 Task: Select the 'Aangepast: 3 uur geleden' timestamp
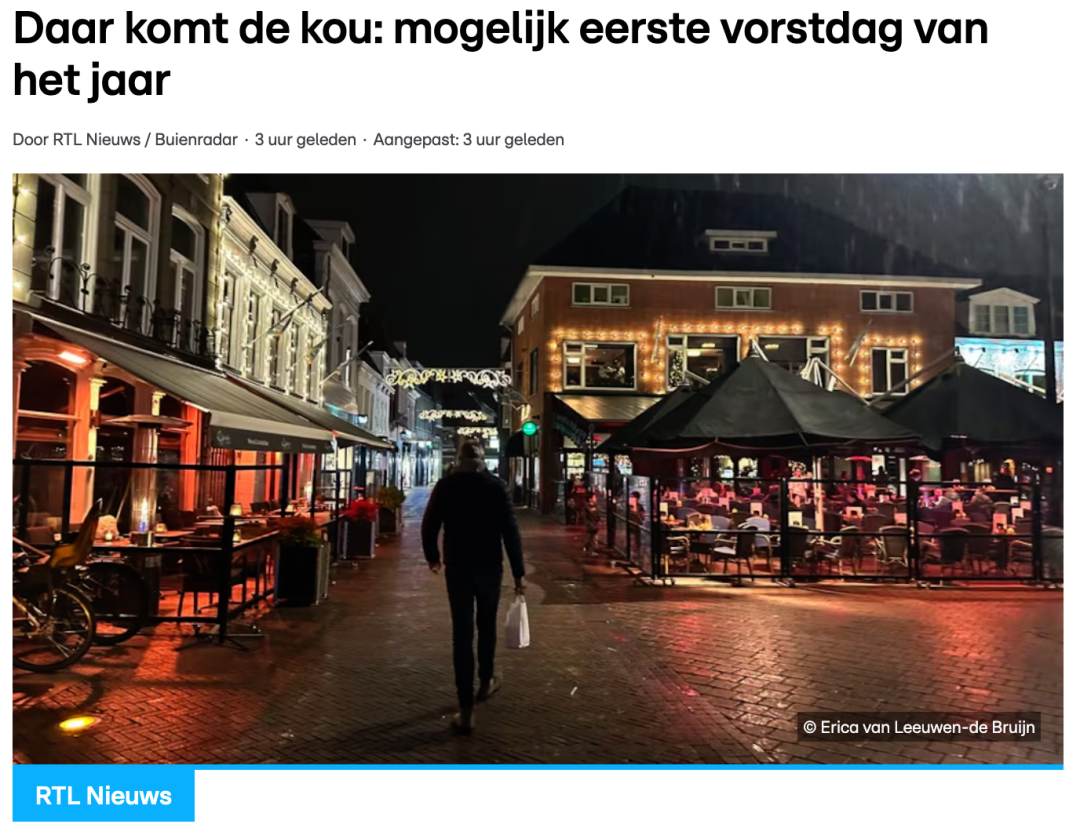(468, 140)
